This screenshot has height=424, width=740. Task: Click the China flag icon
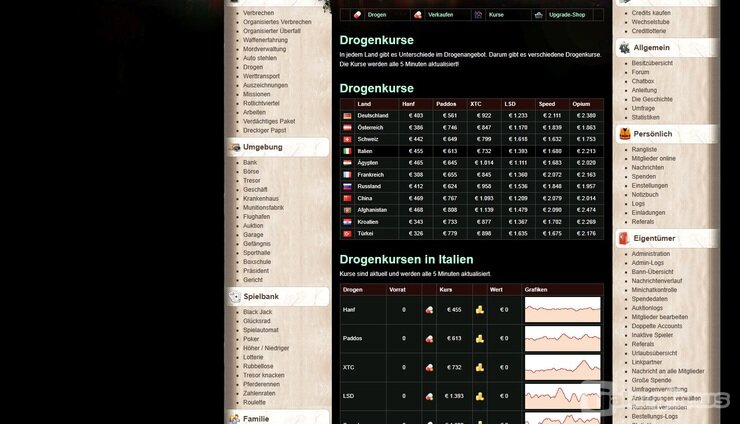[x=347, y=198]
